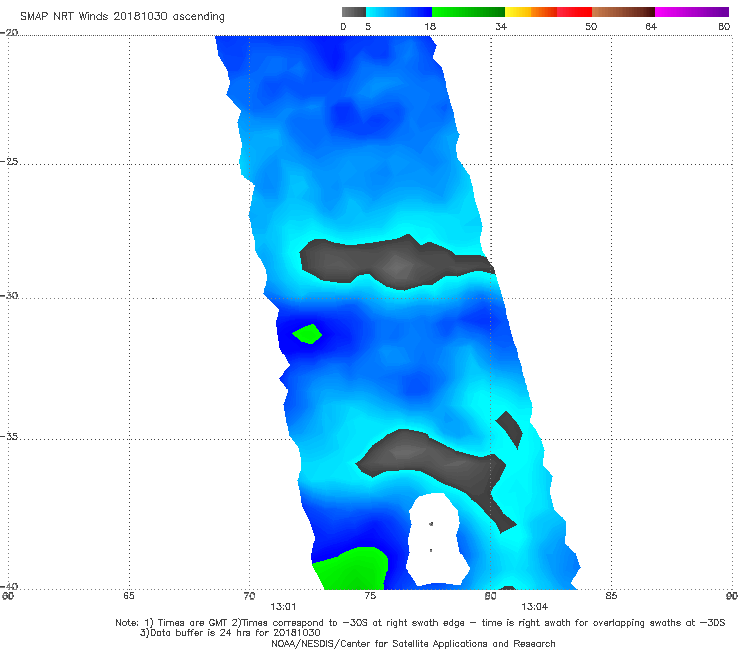Click swath time label 13:01
This screenshot has width=740, height=650.
point(283,607)
